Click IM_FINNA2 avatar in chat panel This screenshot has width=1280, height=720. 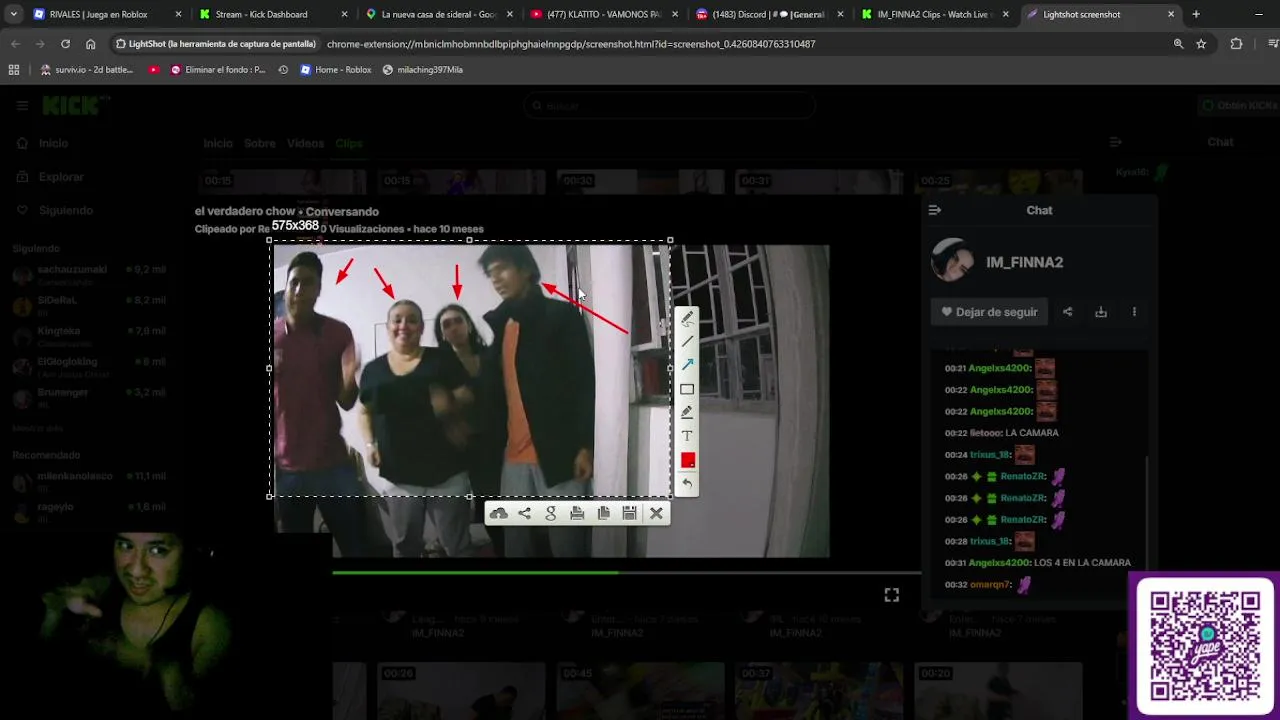coord(953,260)
